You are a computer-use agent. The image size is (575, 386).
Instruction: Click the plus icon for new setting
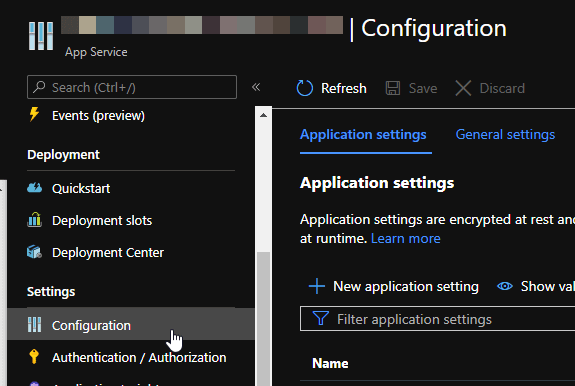click(317, 286)
